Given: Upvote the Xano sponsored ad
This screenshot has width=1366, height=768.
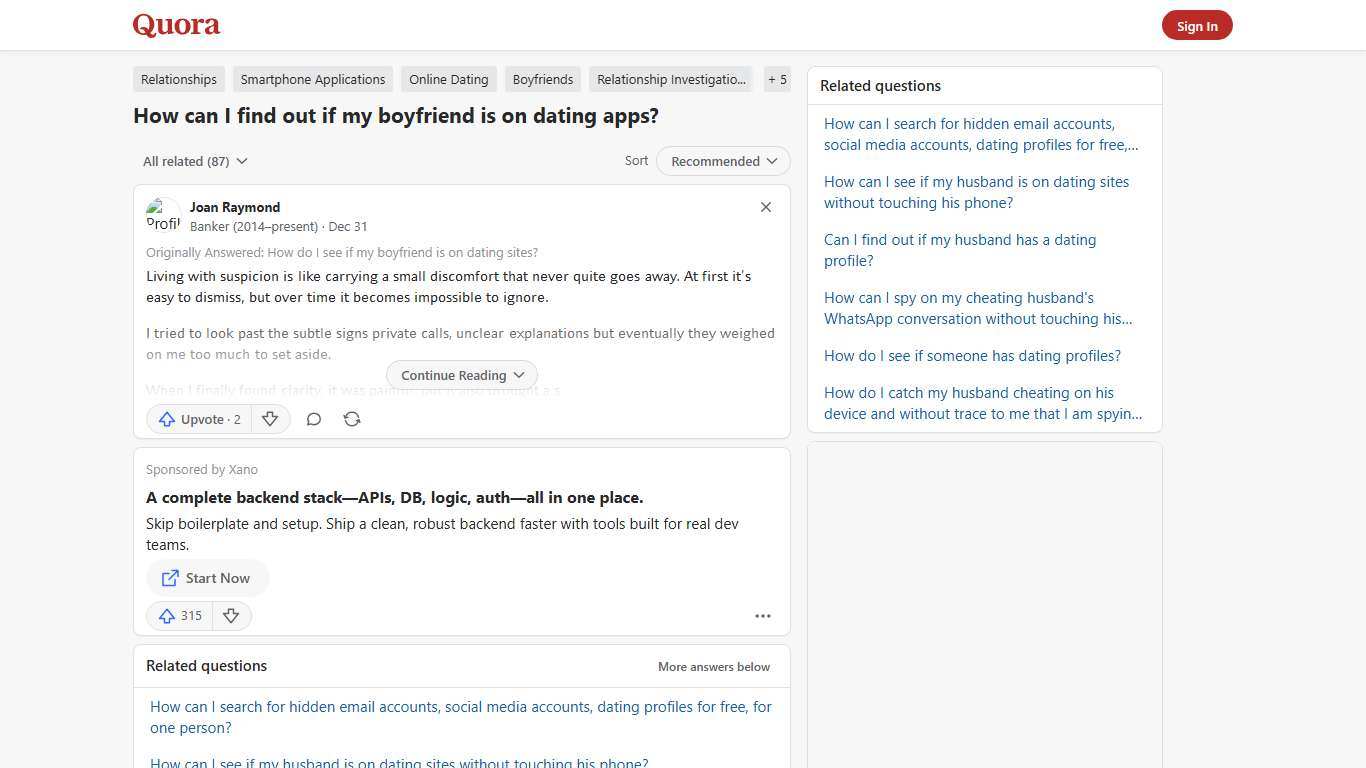Looking at the screenshot, I should pyautogui.click(x=179, y=615).
